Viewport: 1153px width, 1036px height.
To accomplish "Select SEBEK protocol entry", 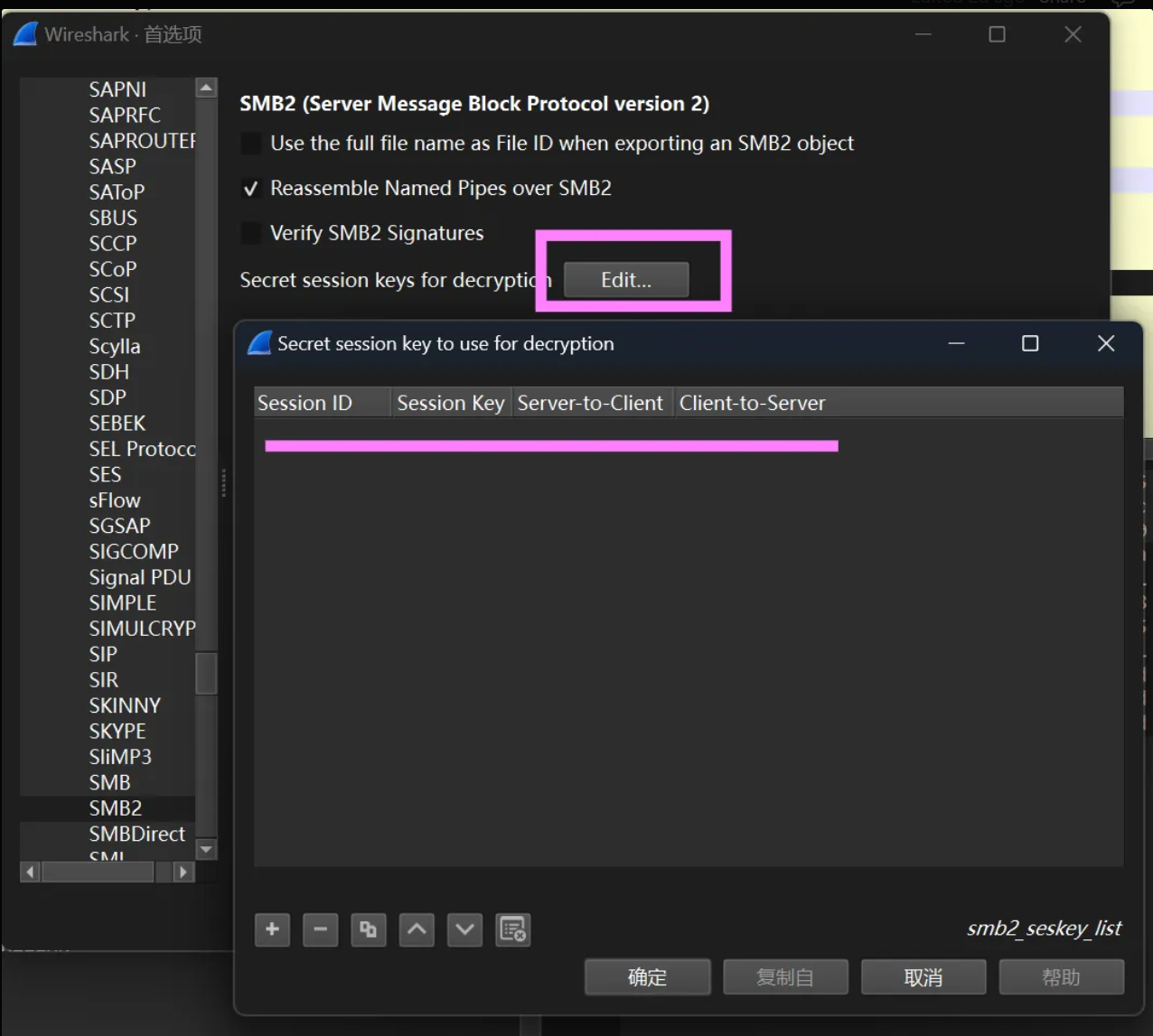I will point(117,424).
